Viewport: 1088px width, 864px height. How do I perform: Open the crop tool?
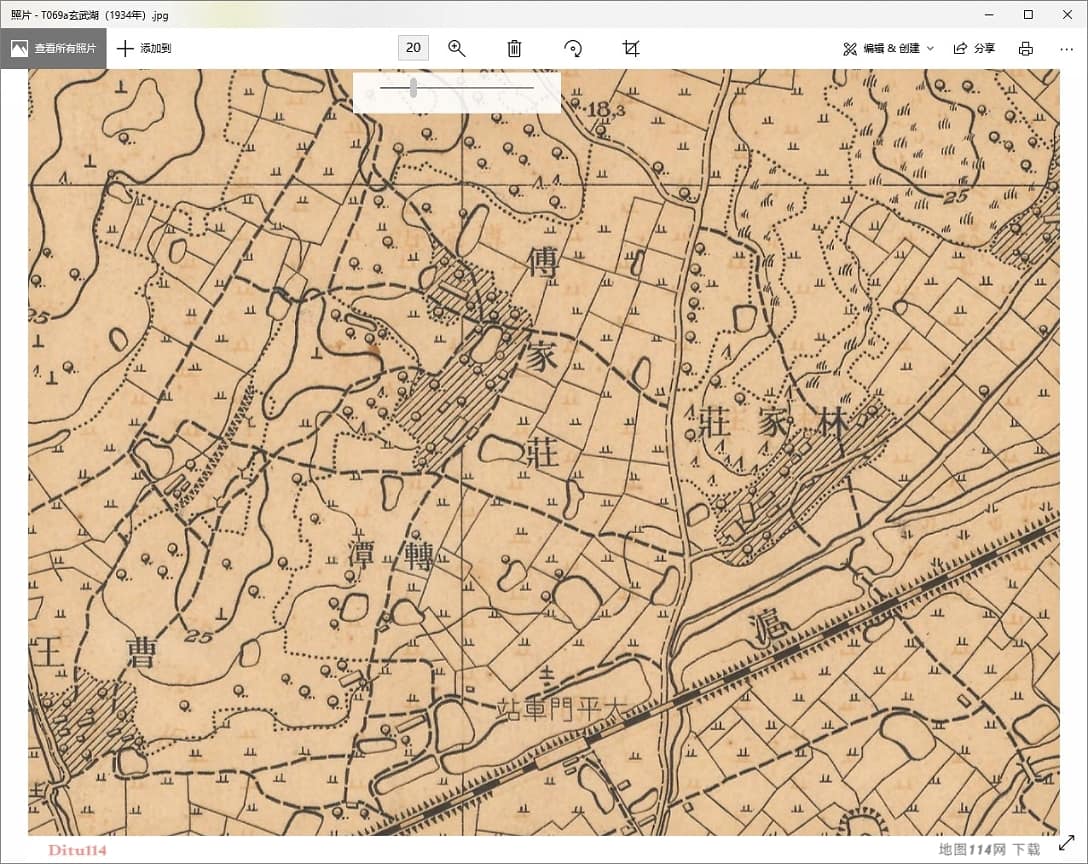(631, 48)
